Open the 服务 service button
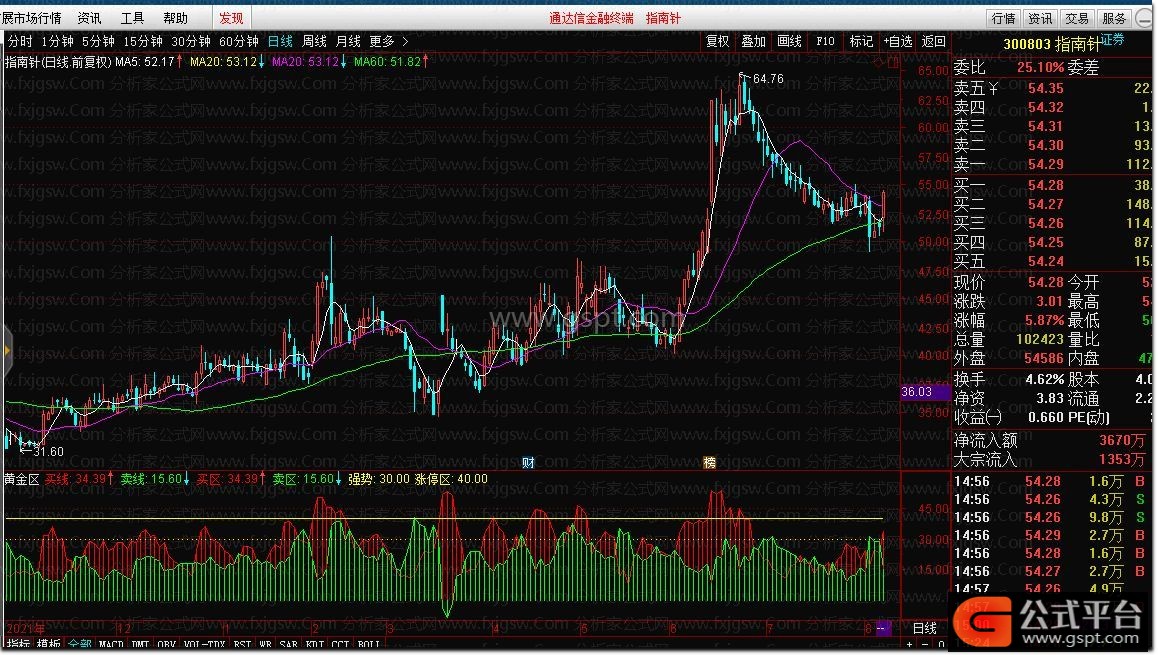This screenshot has height=655, width=1158. [x=1114, y=18]
